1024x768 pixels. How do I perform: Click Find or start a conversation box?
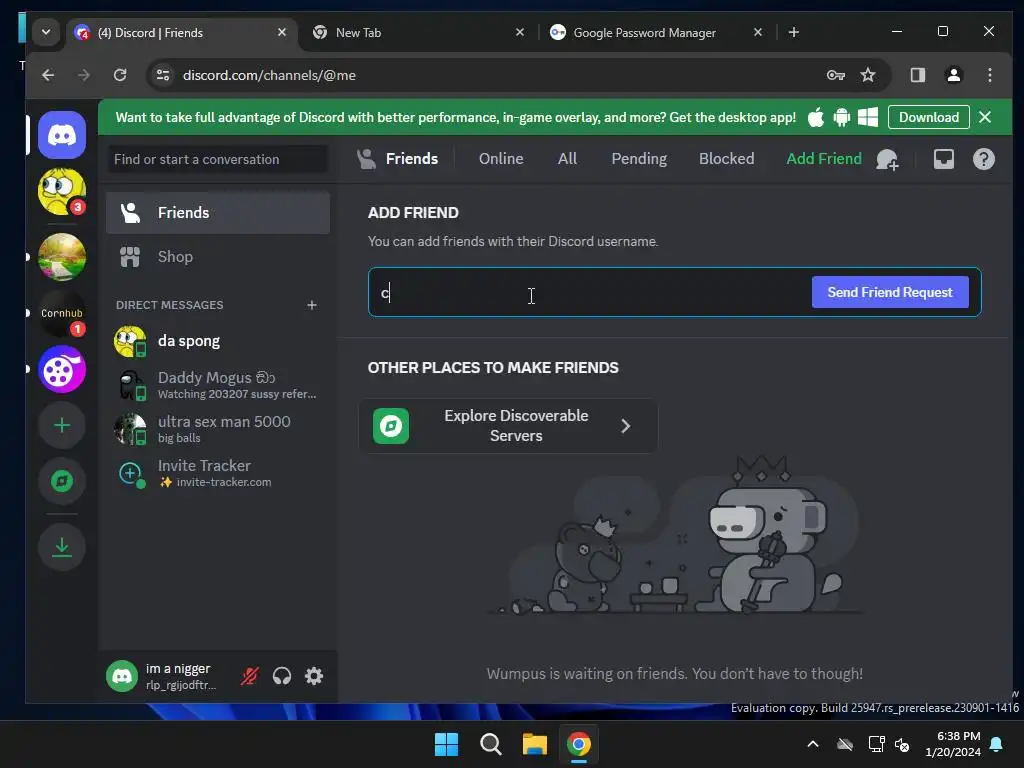(217, 159)
